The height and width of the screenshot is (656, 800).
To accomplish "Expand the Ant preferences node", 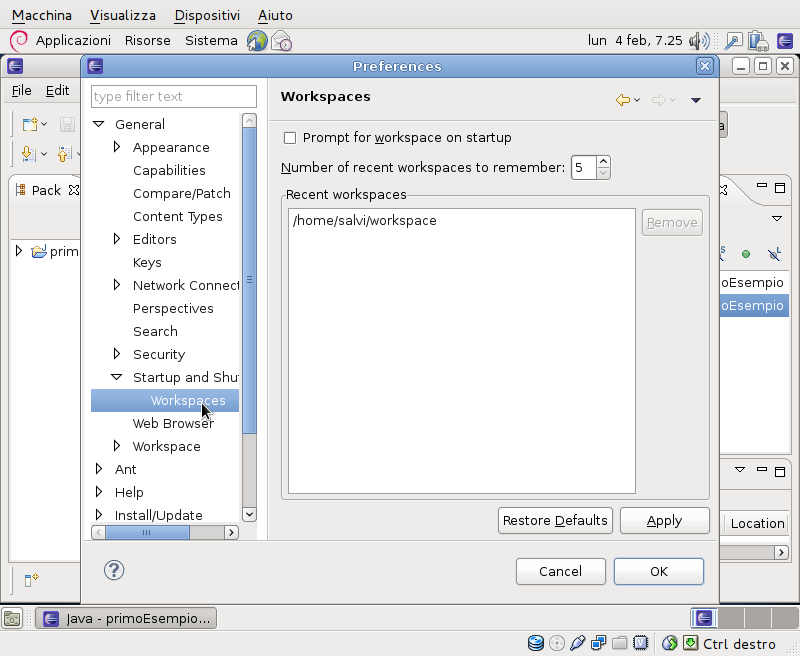I will click(x=99, y=469).
